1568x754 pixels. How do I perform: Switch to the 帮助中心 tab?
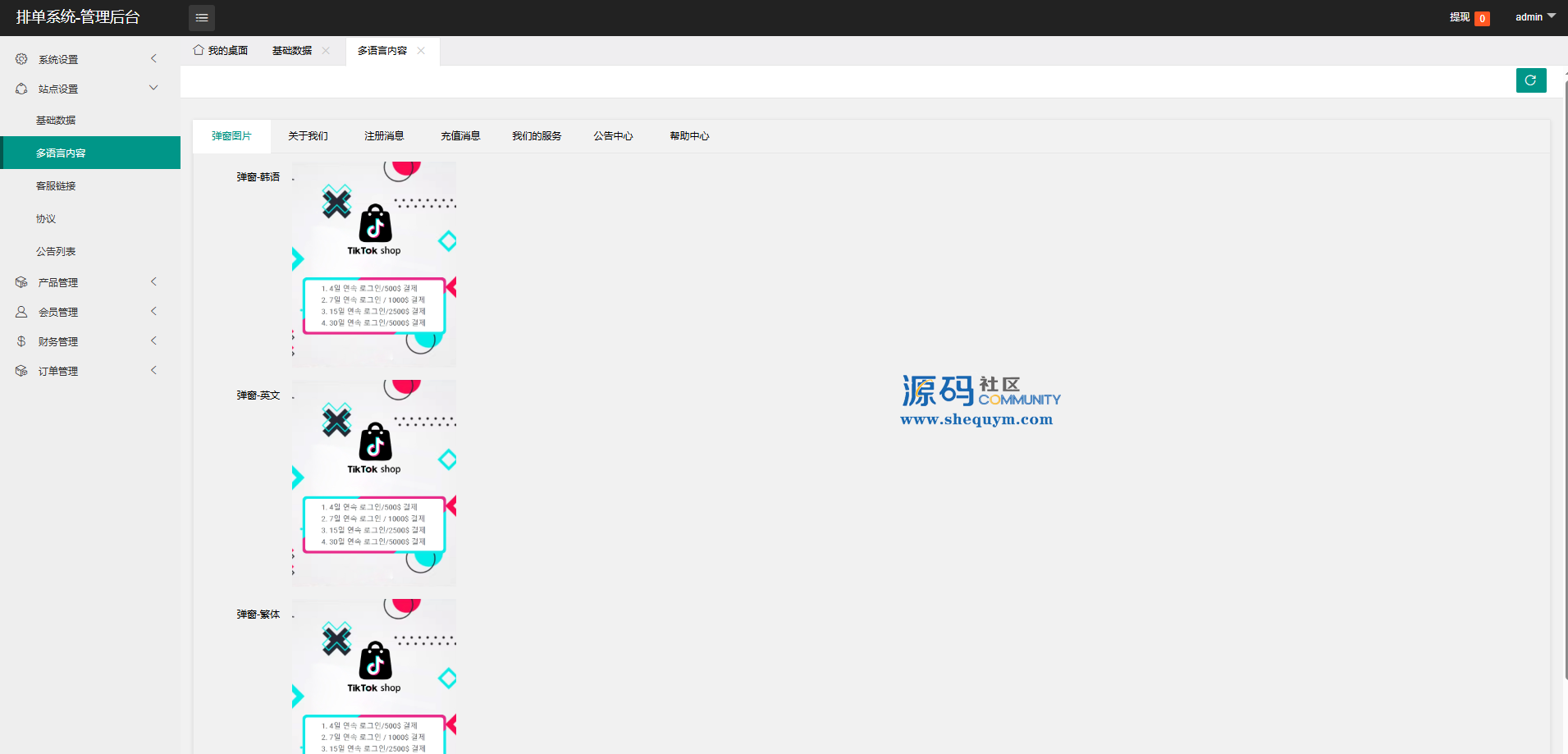click(689, 136)
